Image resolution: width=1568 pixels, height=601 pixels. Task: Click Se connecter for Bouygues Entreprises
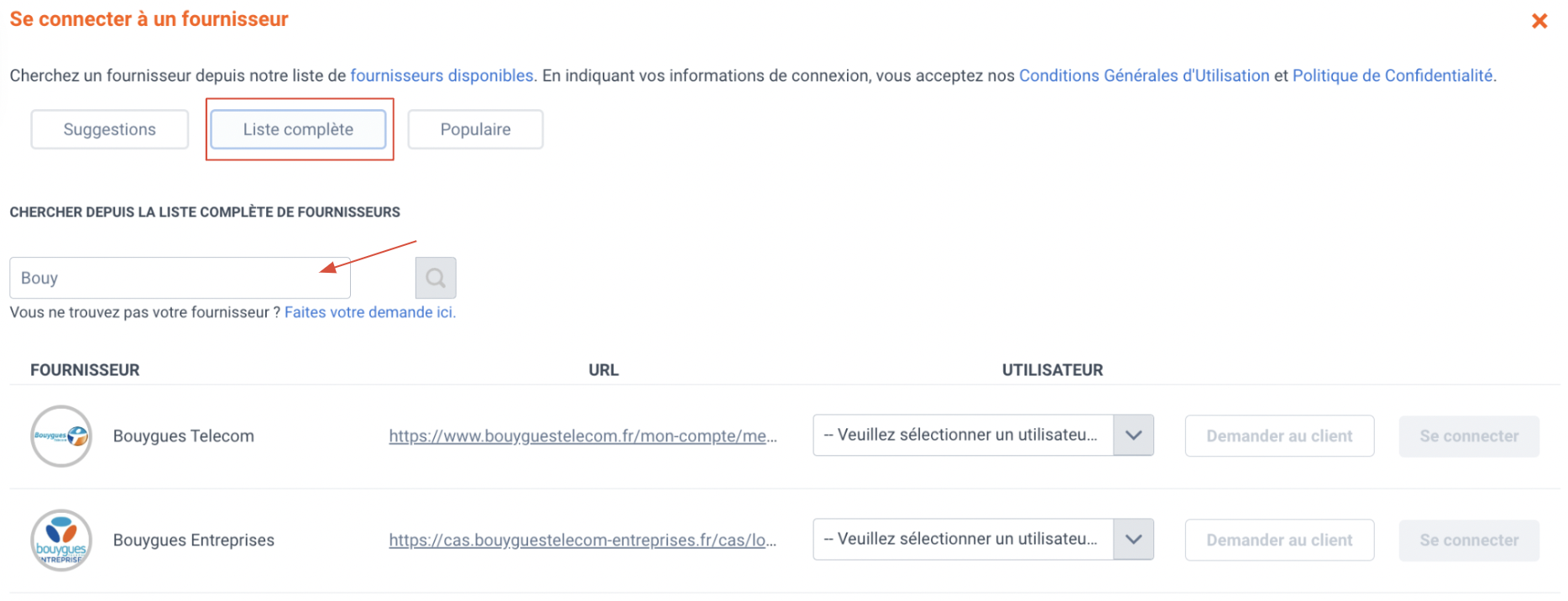point(1469,540)
